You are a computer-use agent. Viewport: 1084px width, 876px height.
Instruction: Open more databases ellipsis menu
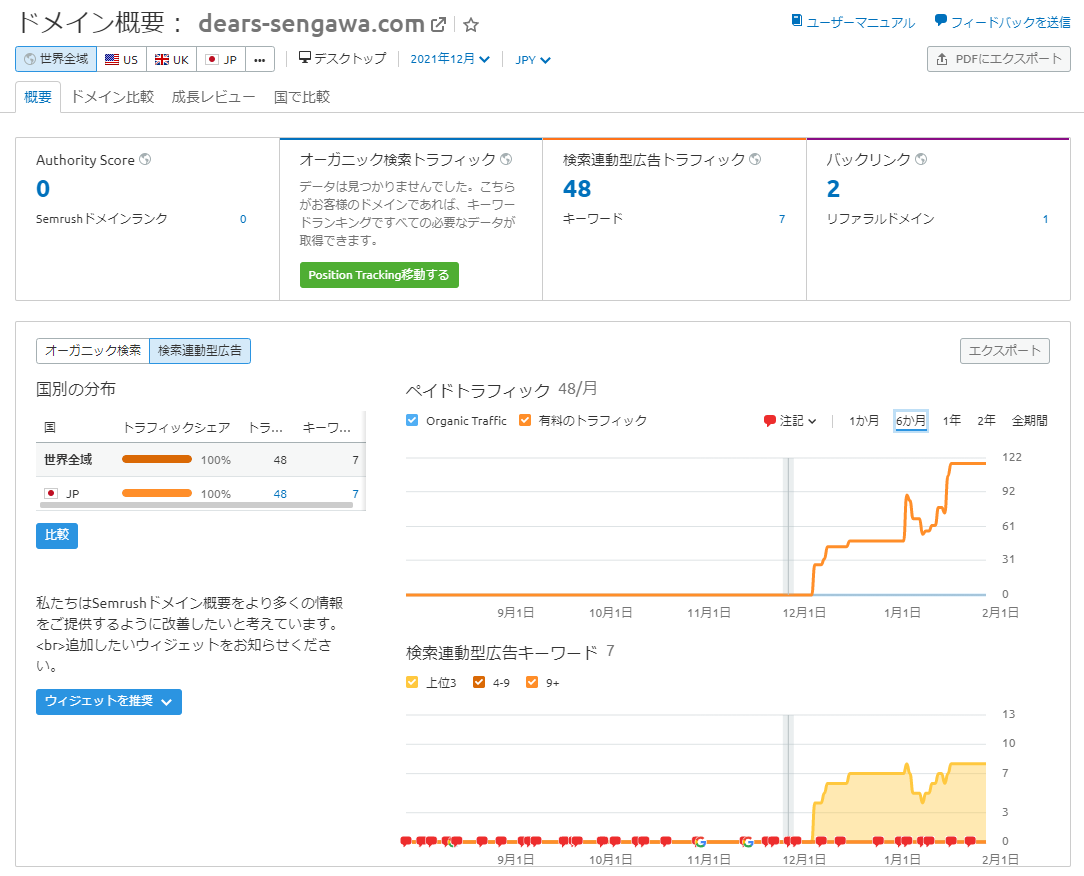[x=260, y=59]
